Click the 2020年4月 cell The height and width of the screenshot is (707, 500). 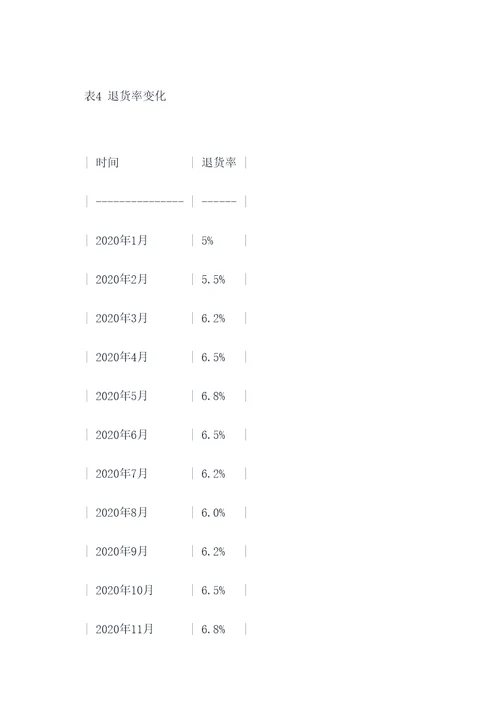pyautogui.click(x=121, y=357)
